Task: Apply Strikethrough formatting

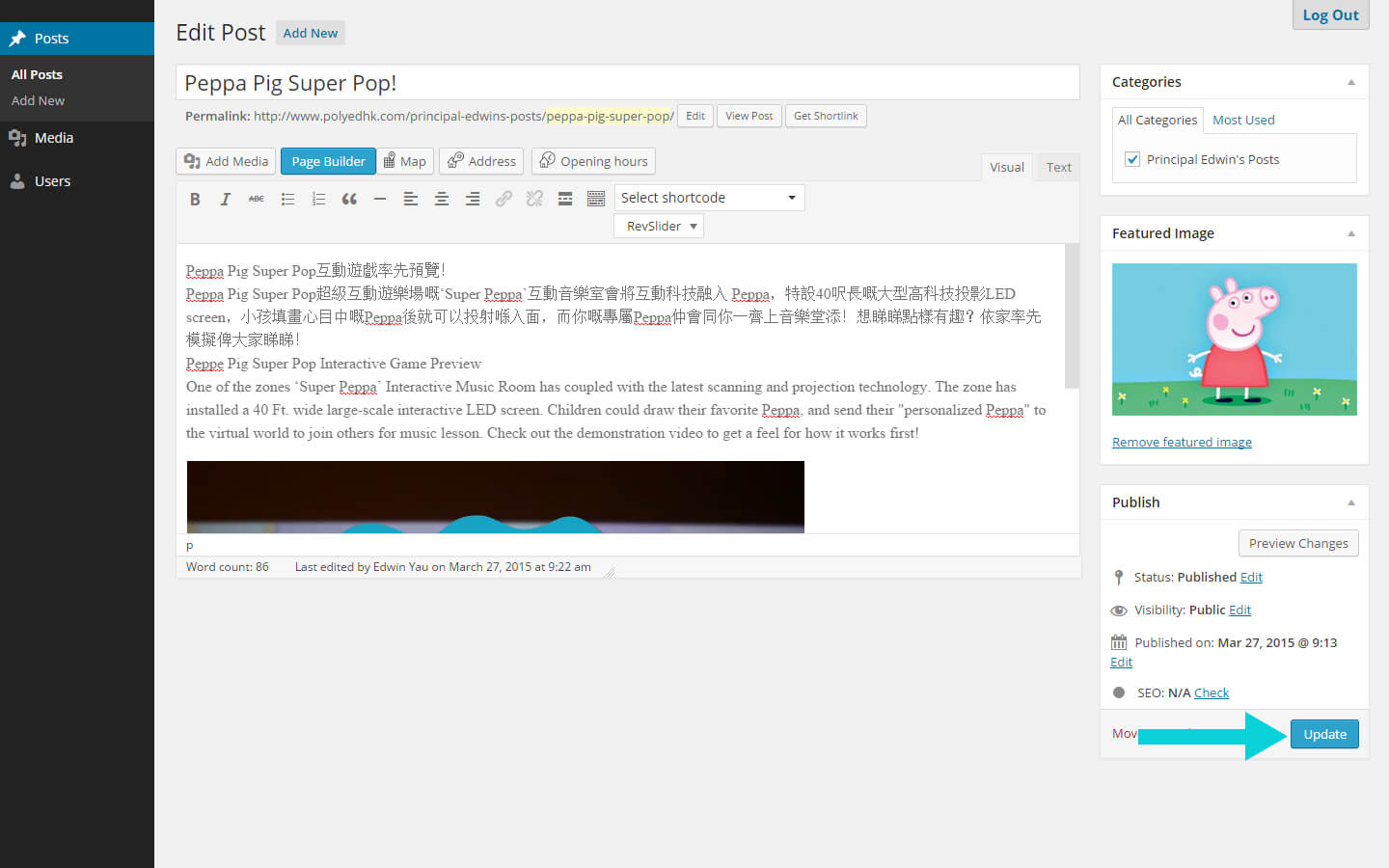Action: (x=257, y=199)
